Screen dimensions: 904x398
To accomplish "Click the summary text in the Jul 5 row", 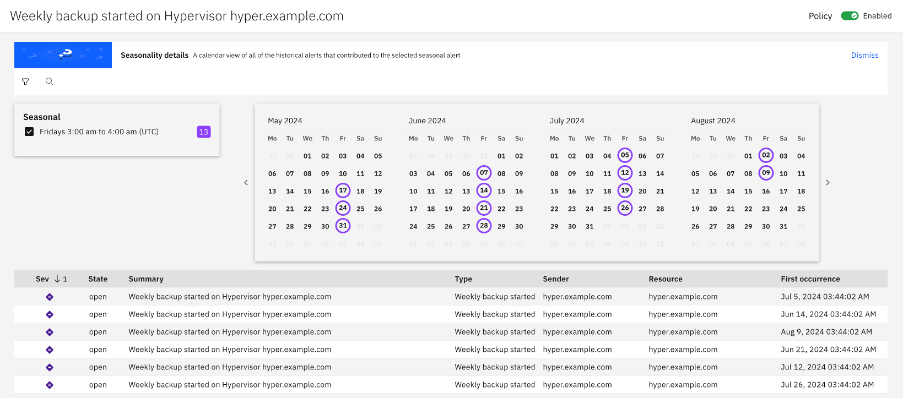I will tap(230, 297).
